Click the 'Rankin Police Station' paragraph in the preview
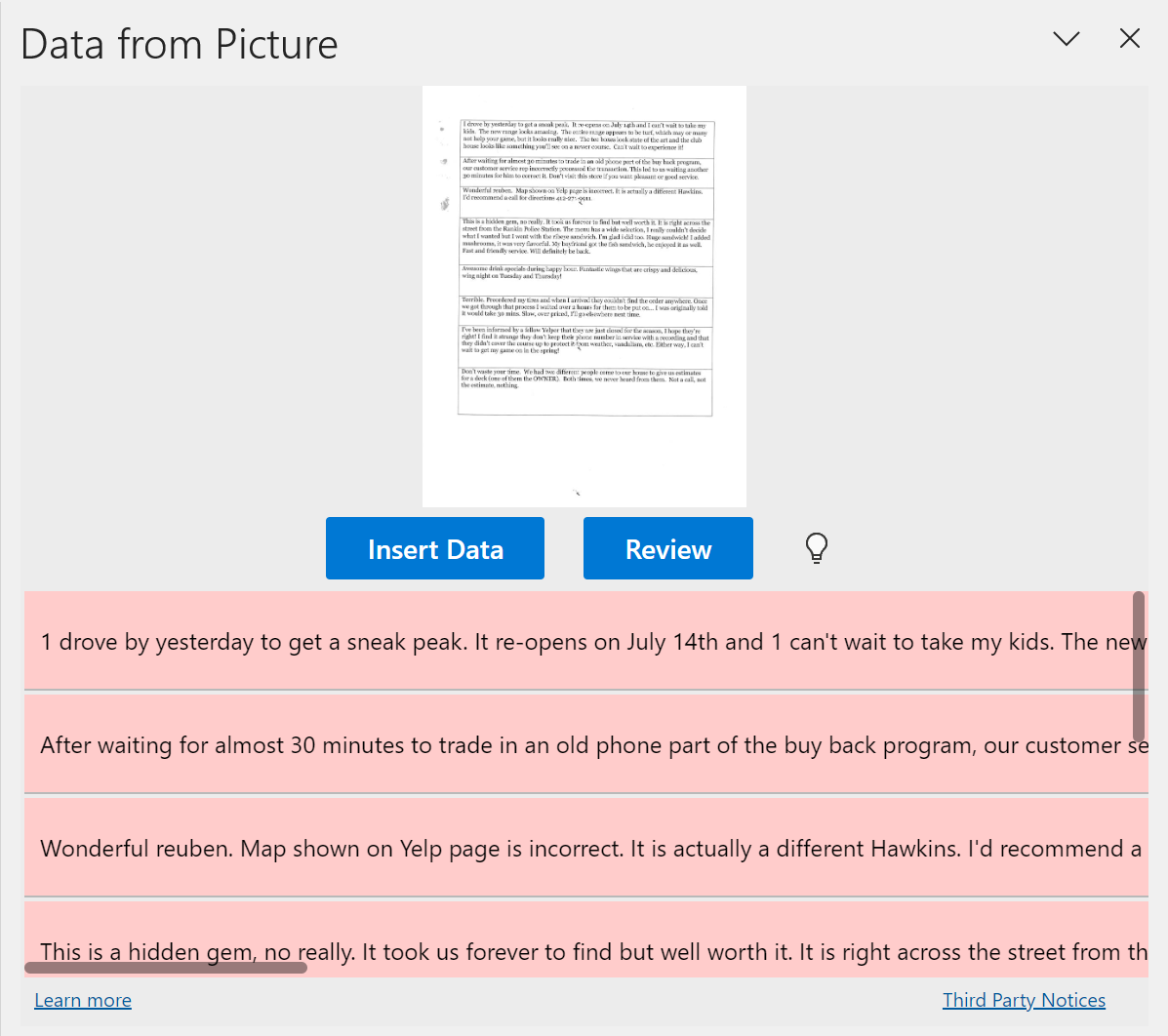Viewport: 1168px width, 1036px height. click(584, 237)
